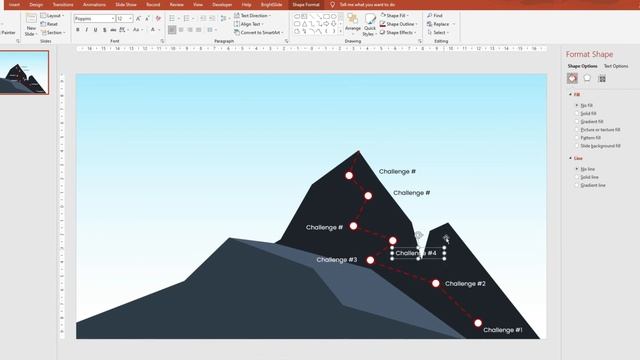640x360 pixels.
Task: Toggle Italic formatting
Action: pyautogui.click(x=87, y=30)
